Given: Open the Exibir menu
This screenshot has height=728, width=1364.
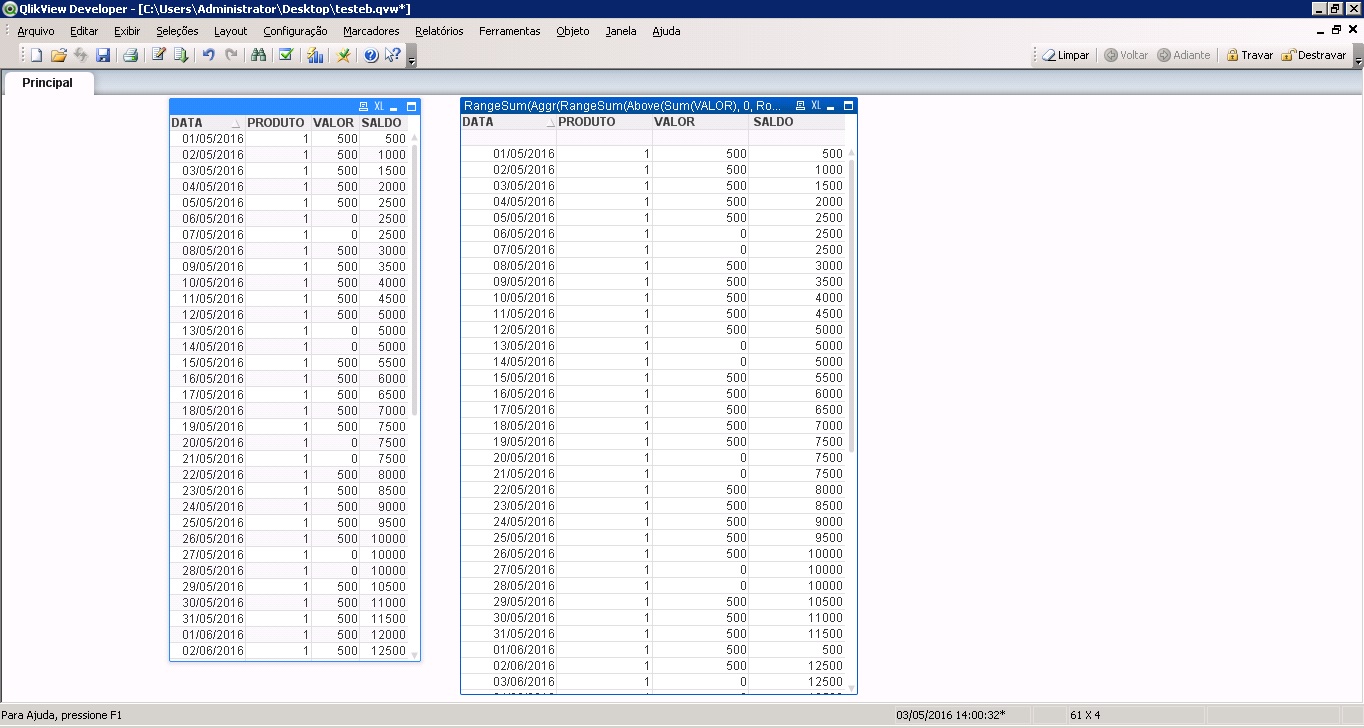Looking at the screenshot, I should point(127,31).
